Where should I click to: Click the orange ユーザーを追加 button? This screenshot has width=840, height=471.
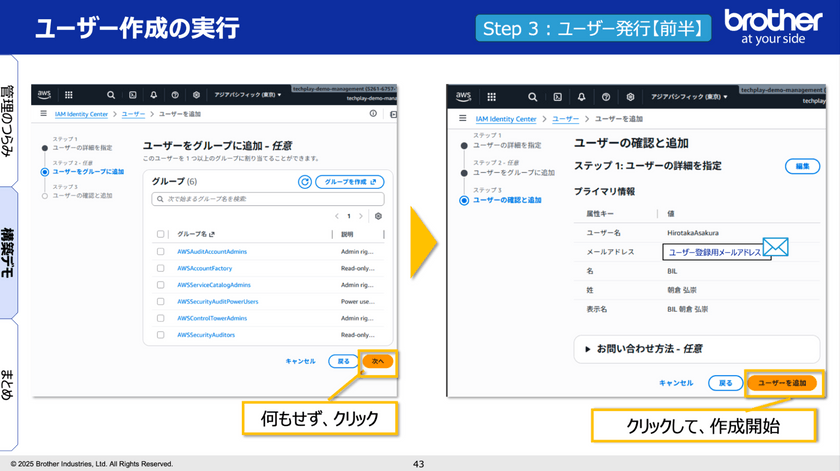(x=782, y=382)
